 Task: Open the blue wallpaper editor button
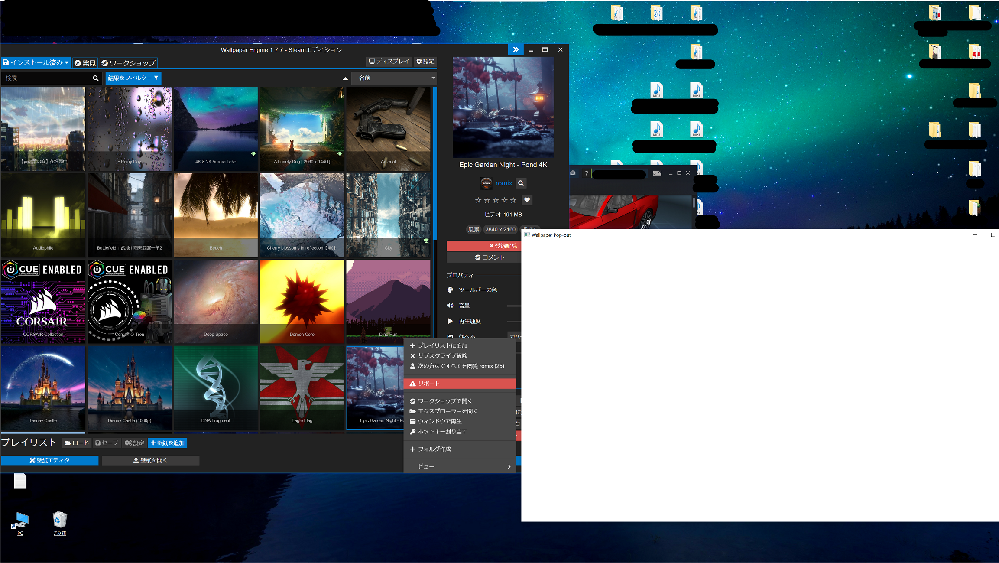click(x=49, y=460)
